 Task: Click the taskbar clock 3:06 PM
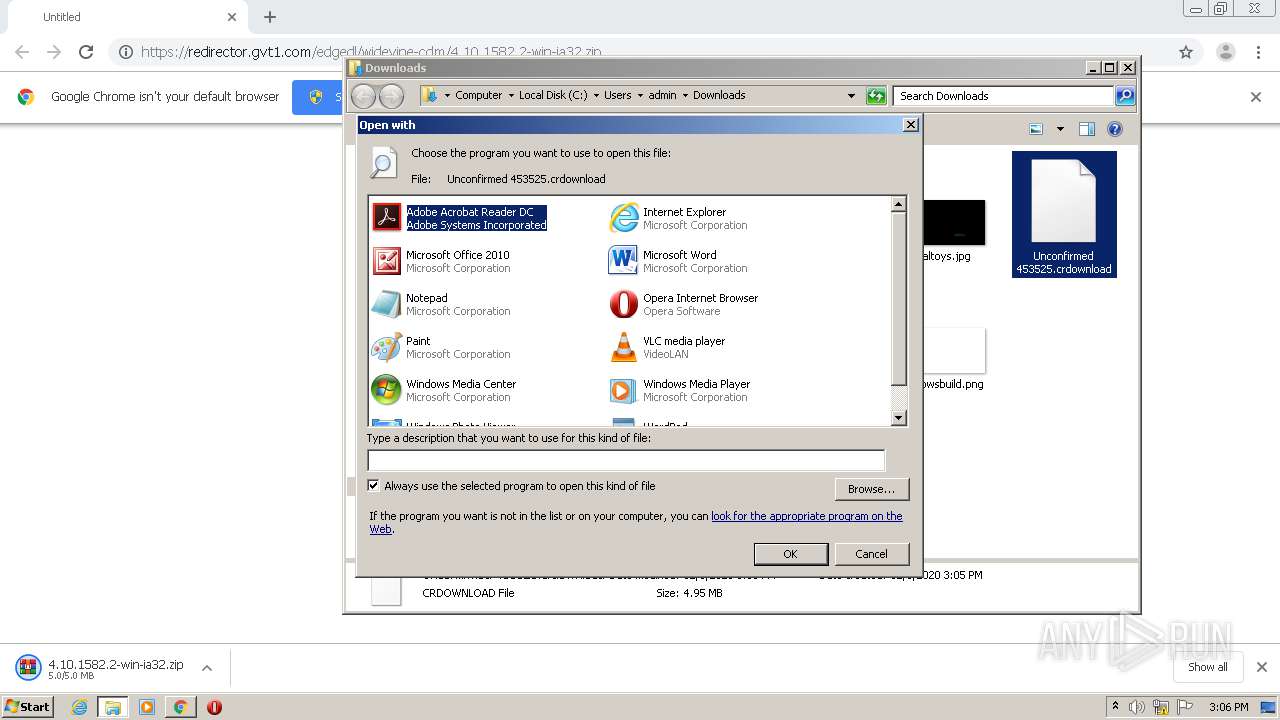(1228, 707)
